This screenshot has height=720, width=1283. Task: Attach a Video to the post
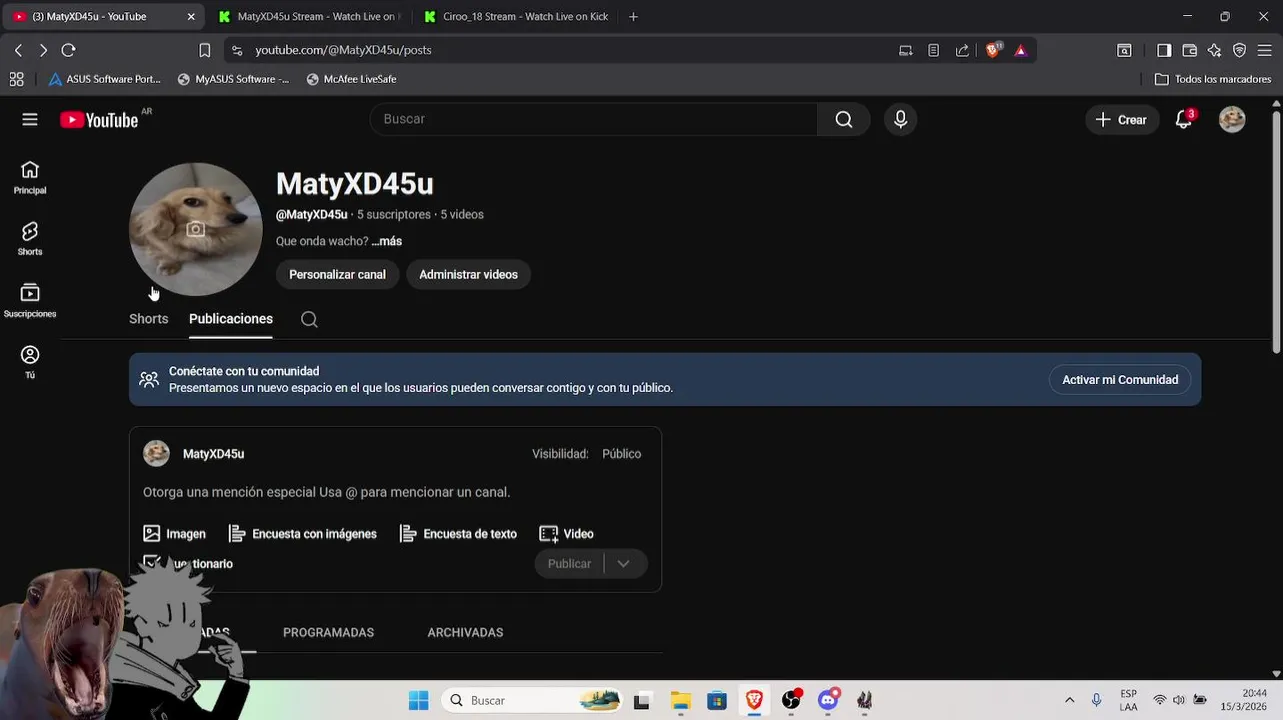pyautogui.click(x=566, y=534)
